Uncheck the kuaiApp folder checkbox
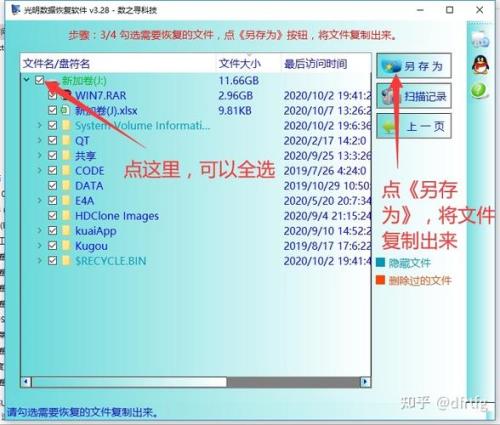 (x=52, y=230)
